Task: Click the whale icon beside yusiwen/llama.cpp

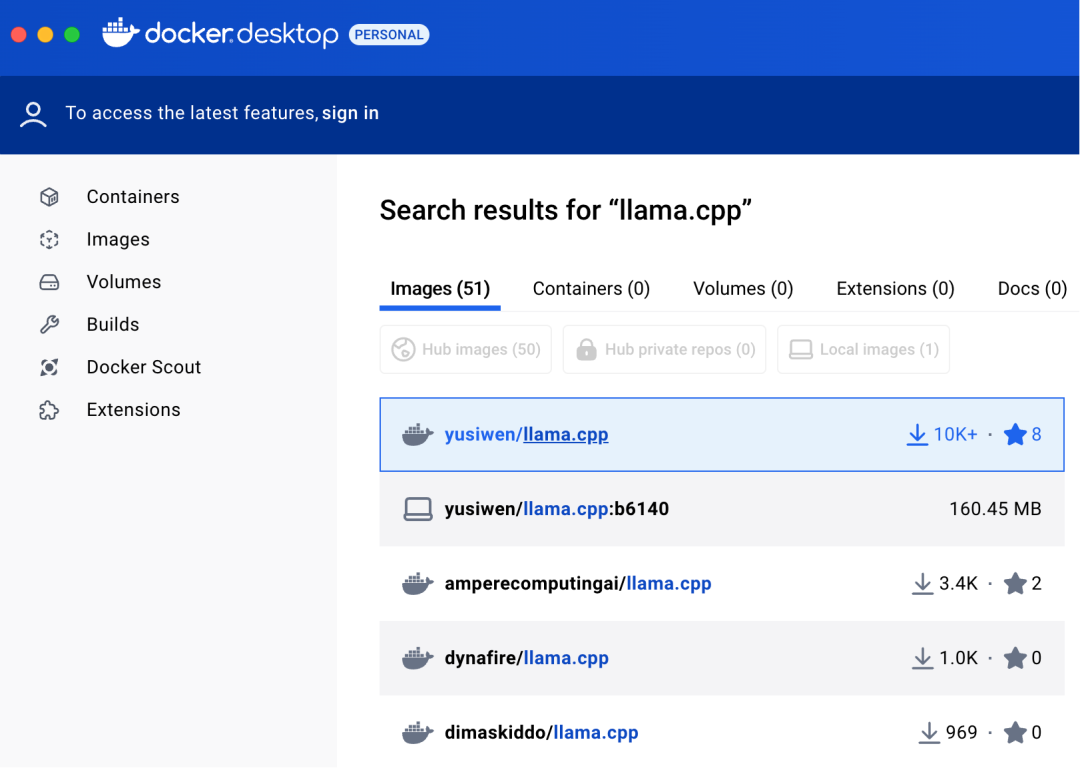Action: click(417, 435)
